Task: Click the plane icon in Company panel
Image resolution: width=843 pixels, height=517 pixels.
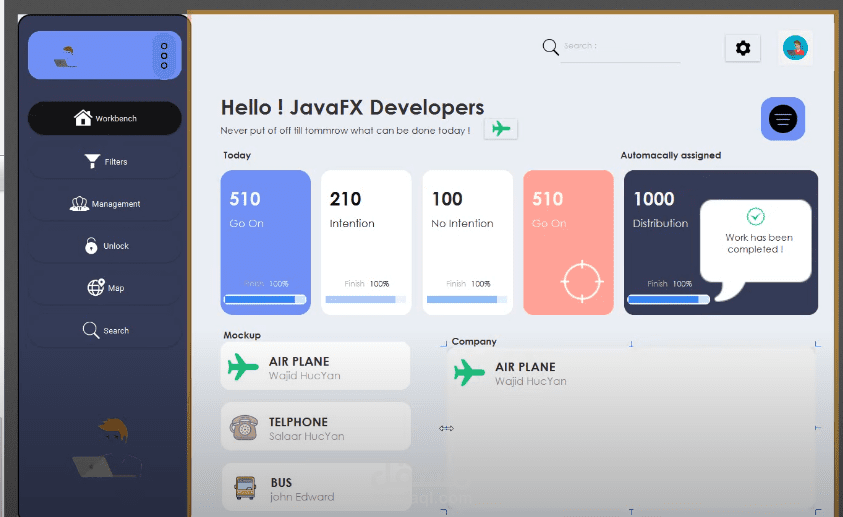Action: [469, 372]
